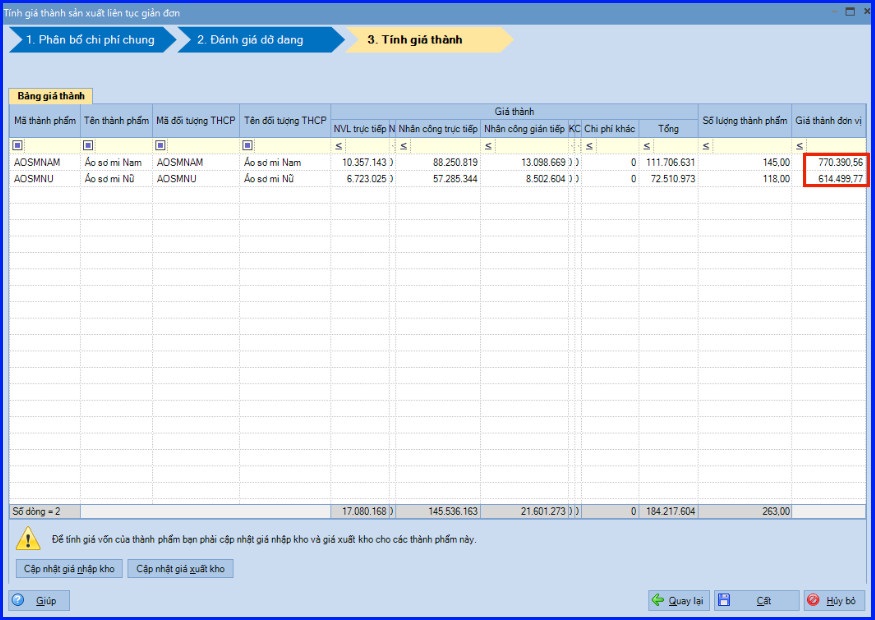Click the Số lượng thành phẩm column header
Viewport: 875px width, 620px height.
[x=745, y=121]
